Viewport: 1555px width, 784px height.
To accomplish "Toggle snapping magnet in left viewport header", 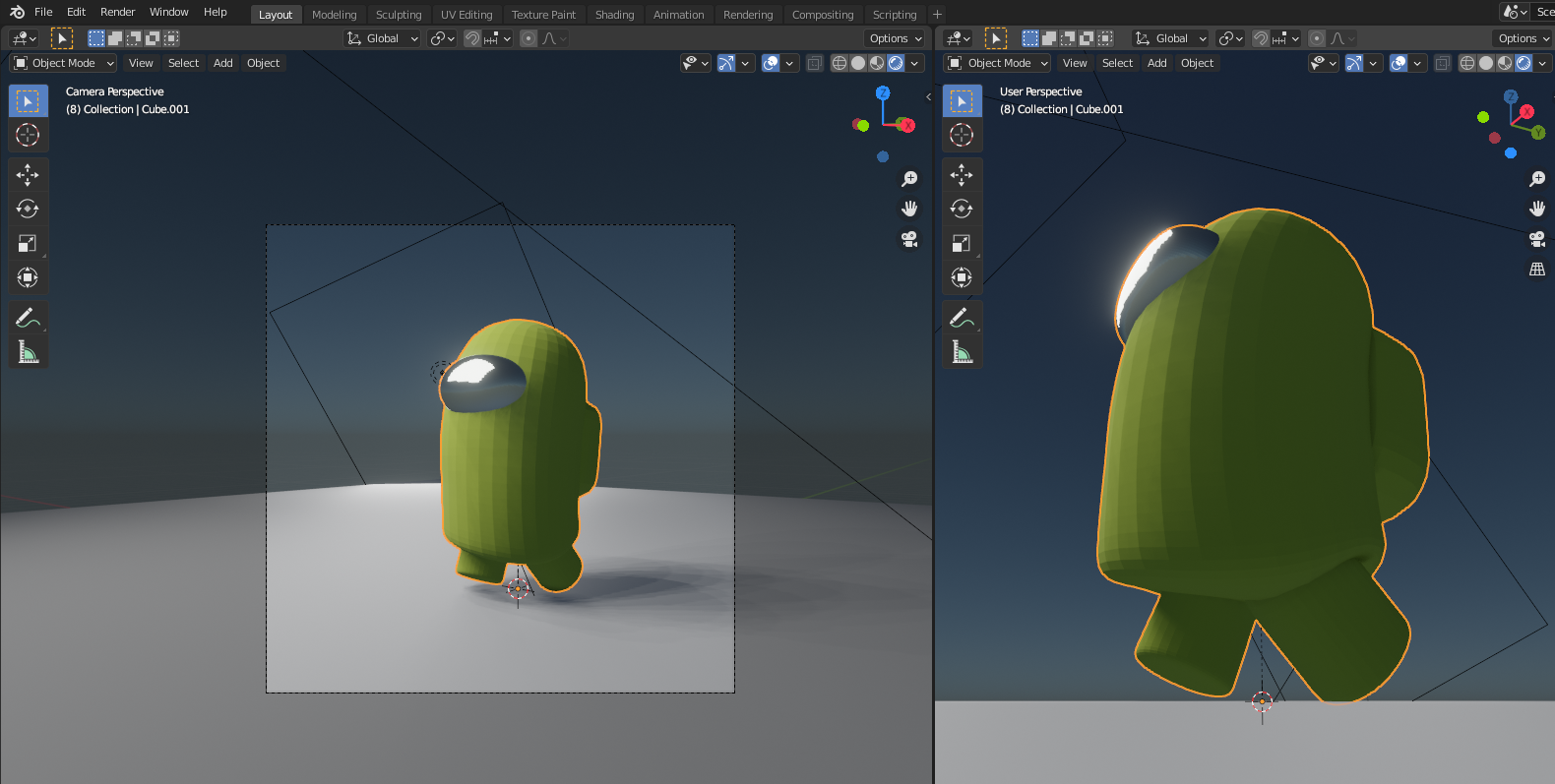I will coord(472,38).
